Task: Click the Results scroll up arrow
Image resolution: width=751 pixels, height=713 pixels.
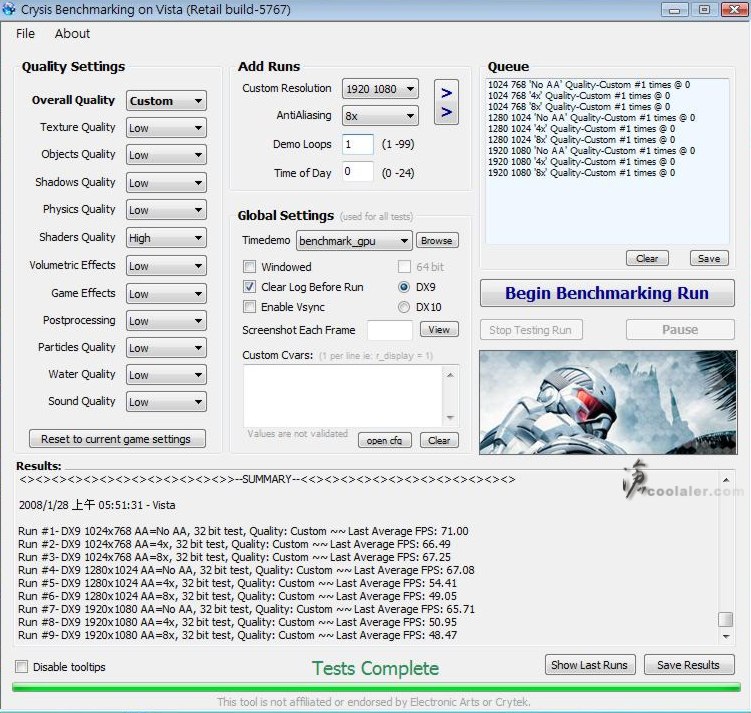Action: coord(726,480)
